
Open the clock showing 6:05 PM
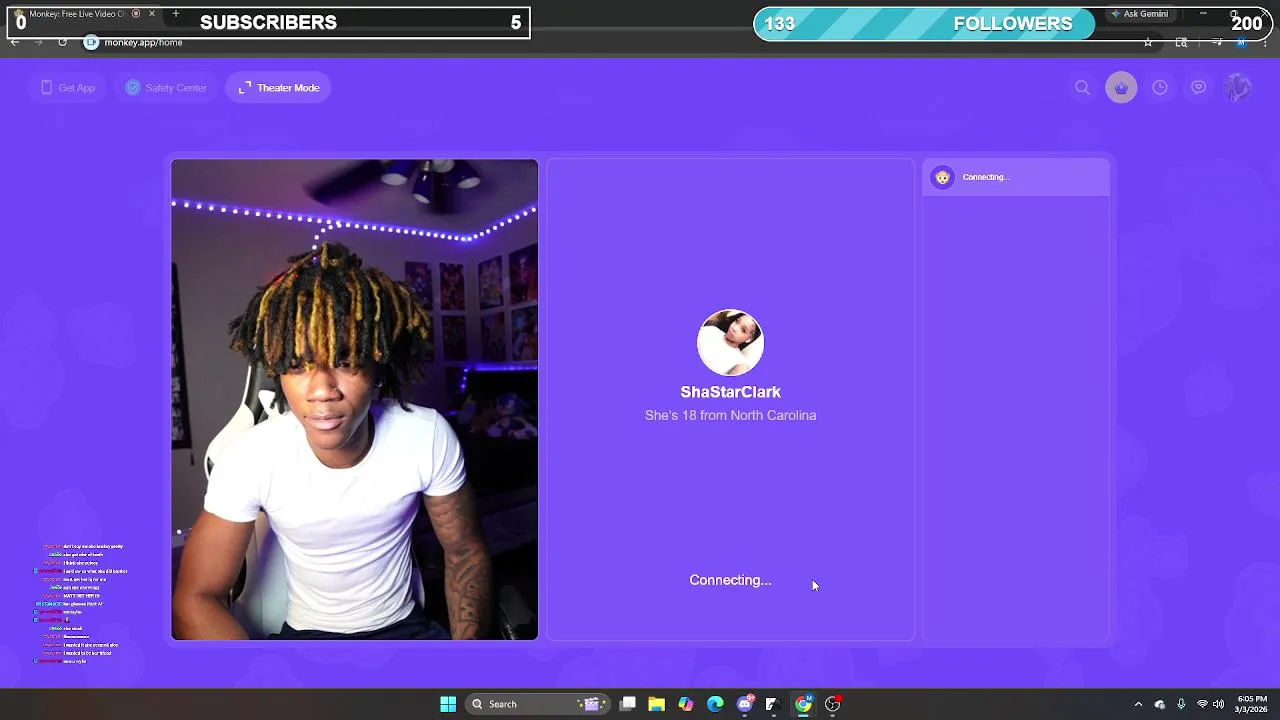(x=1251, y=704)
